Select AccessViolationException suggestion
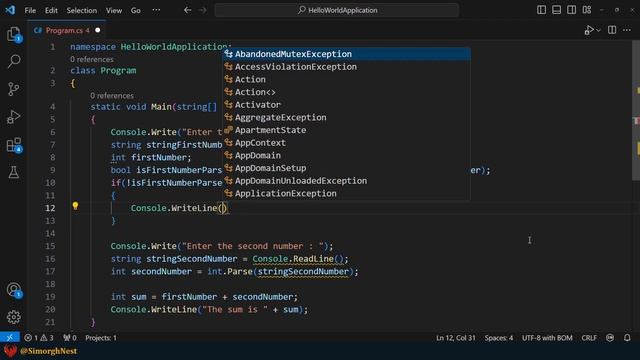Image resolution: width=640 pixels, height=360 pixels. coord(347,67)
